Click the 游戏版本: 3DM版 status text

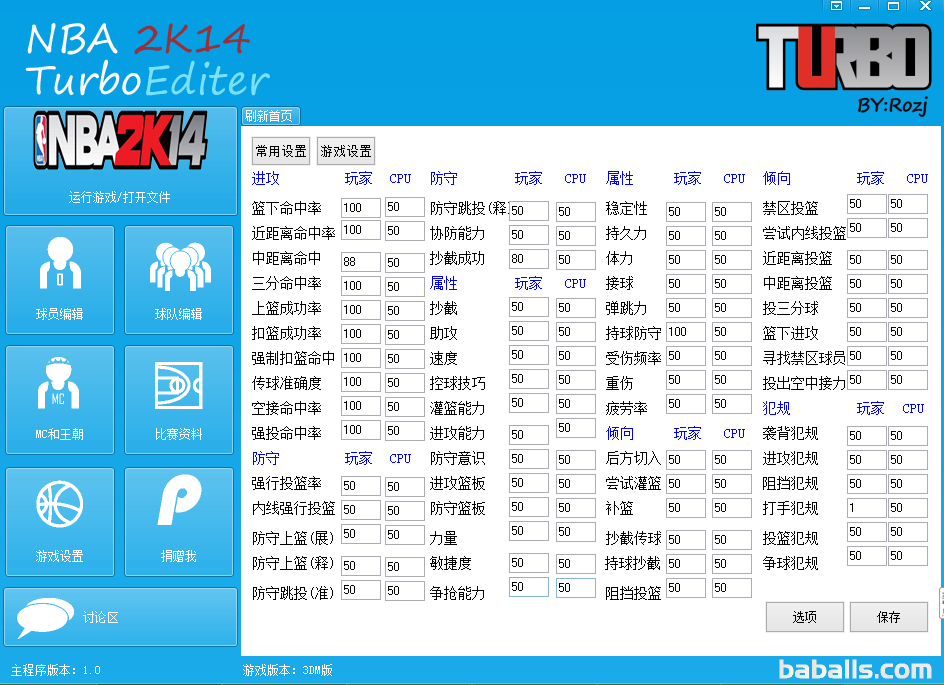tap(287, 670)
